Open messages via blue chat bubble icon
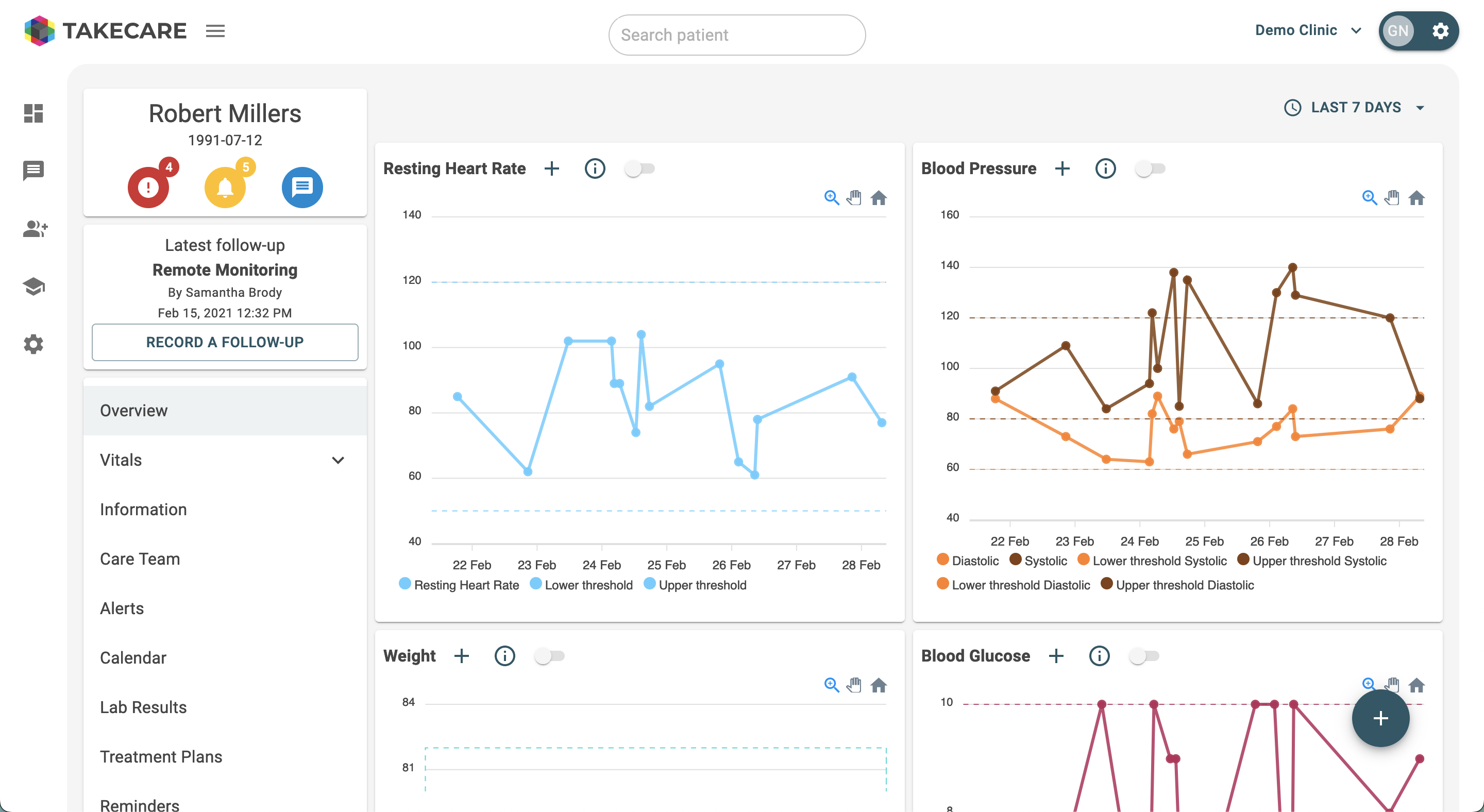This screenshot has height=812, width=1484. [x=301, y=187]
